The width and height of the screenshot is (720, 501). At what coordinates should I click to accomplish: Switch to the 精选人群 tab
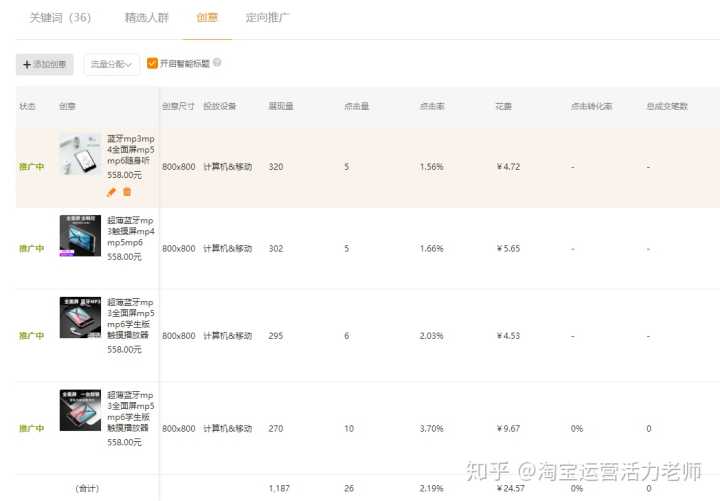(x=146, y=18)
